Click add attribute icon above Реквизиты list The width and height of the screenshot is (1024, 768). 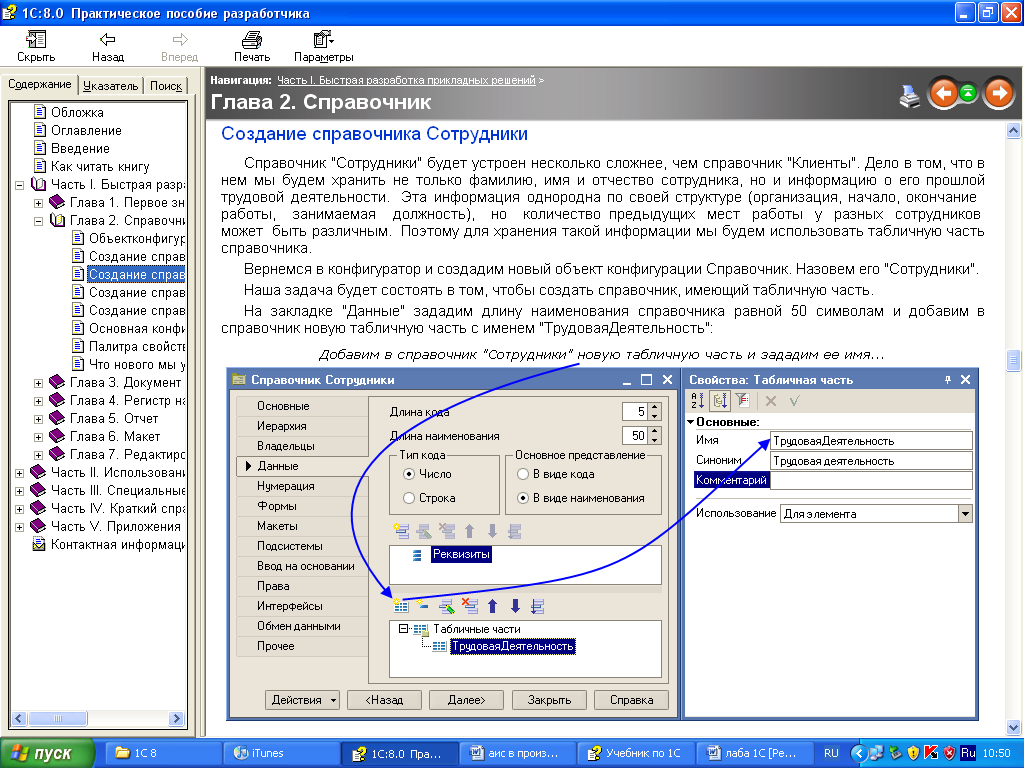tap(401, 531)
